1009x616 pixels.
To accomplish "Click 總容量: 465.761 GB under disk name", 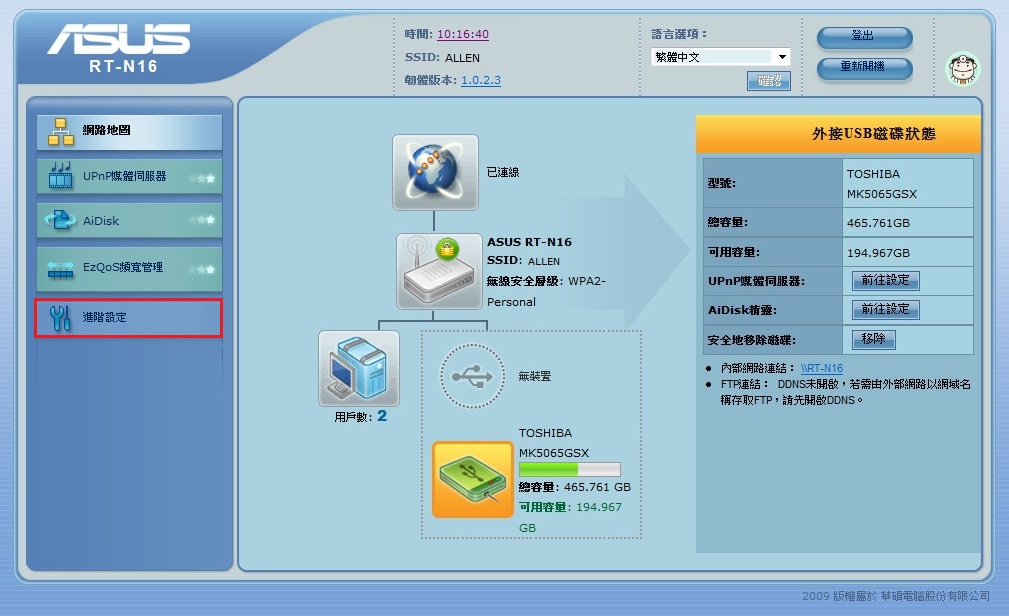I will (575, 487).
